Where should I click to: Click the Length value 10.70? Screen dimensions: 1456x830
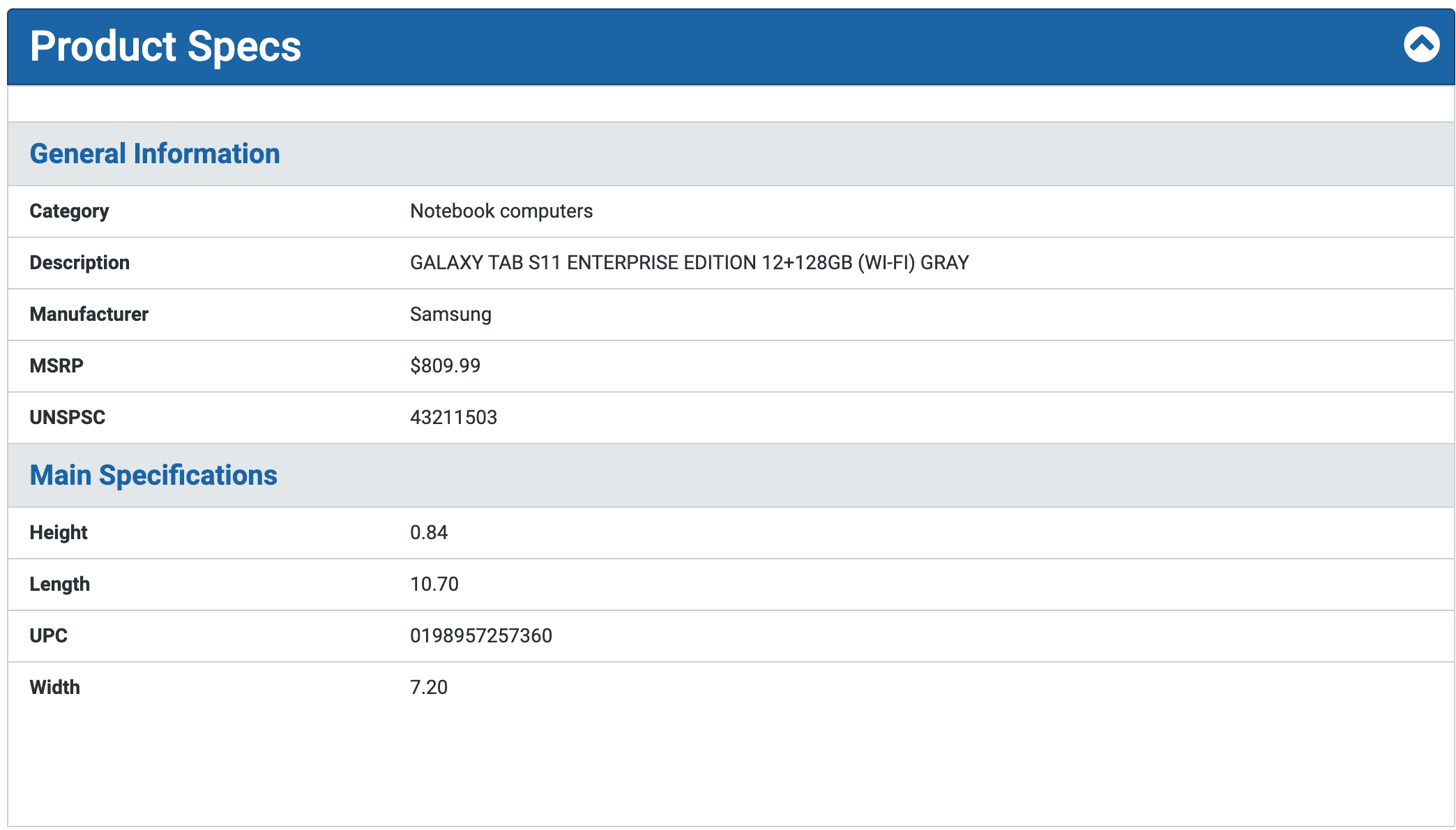point(434,584)
